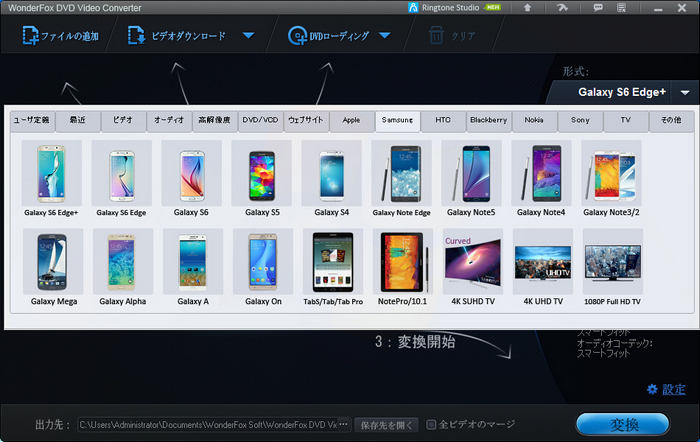Toggle the 全ビデオのマージ checkbox

[431, 424]
